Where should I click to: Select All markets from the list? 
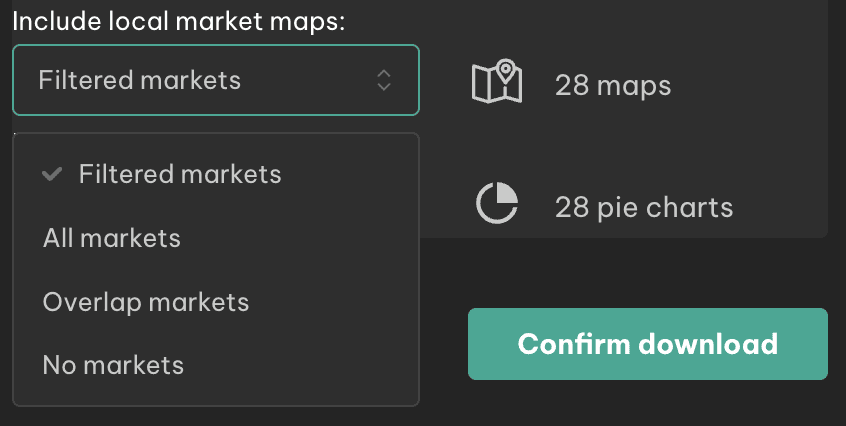[x=216, y=238]
